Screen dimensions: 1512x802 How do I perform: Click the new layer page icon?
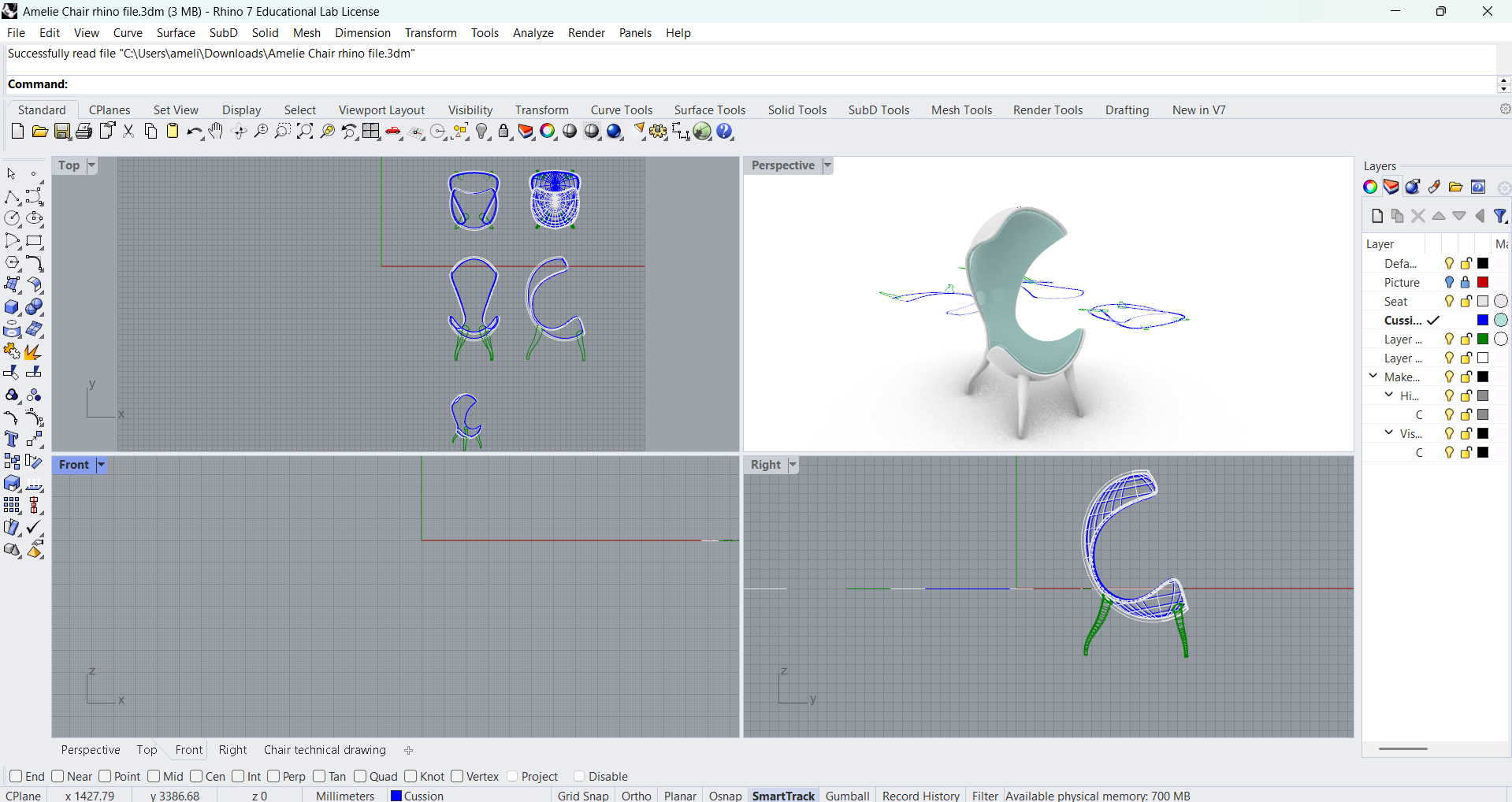[x=1376, y=216]
